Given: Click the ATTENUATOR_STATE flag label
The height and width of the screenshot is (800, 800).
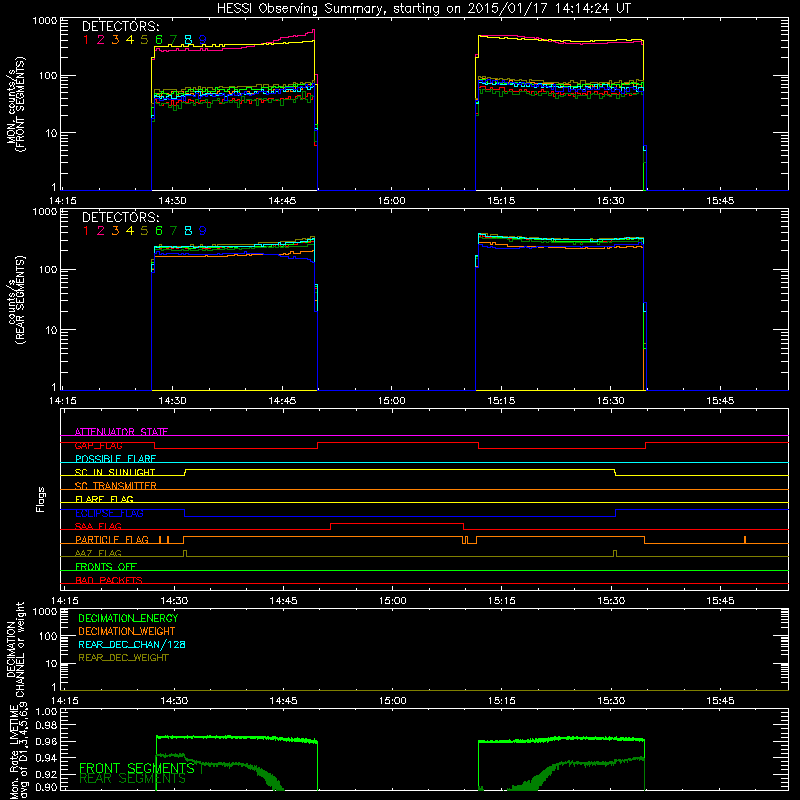Looking at the screenshot, I should click(x=121, y=432).
